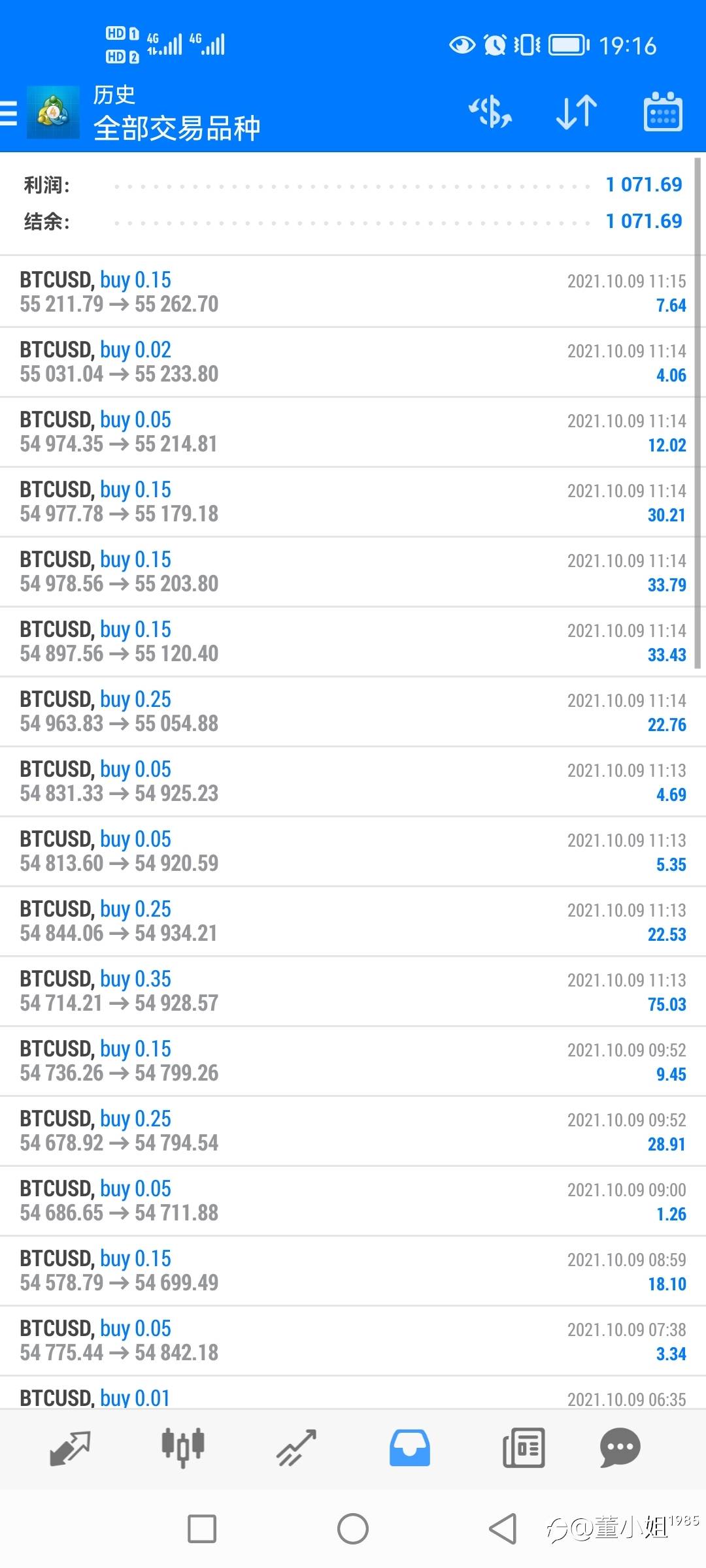Viewport: 706px width, 1568px height.
Task: Open the News tab
Action: (524, 1448)
